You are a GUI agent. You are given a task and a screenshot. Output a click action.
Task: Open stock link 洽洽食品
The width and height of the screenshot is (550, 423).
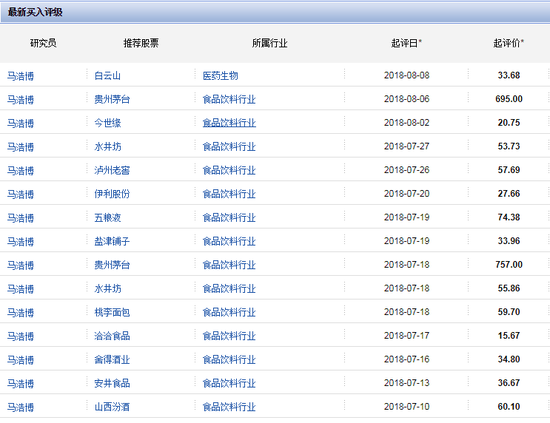coord(112,336)
